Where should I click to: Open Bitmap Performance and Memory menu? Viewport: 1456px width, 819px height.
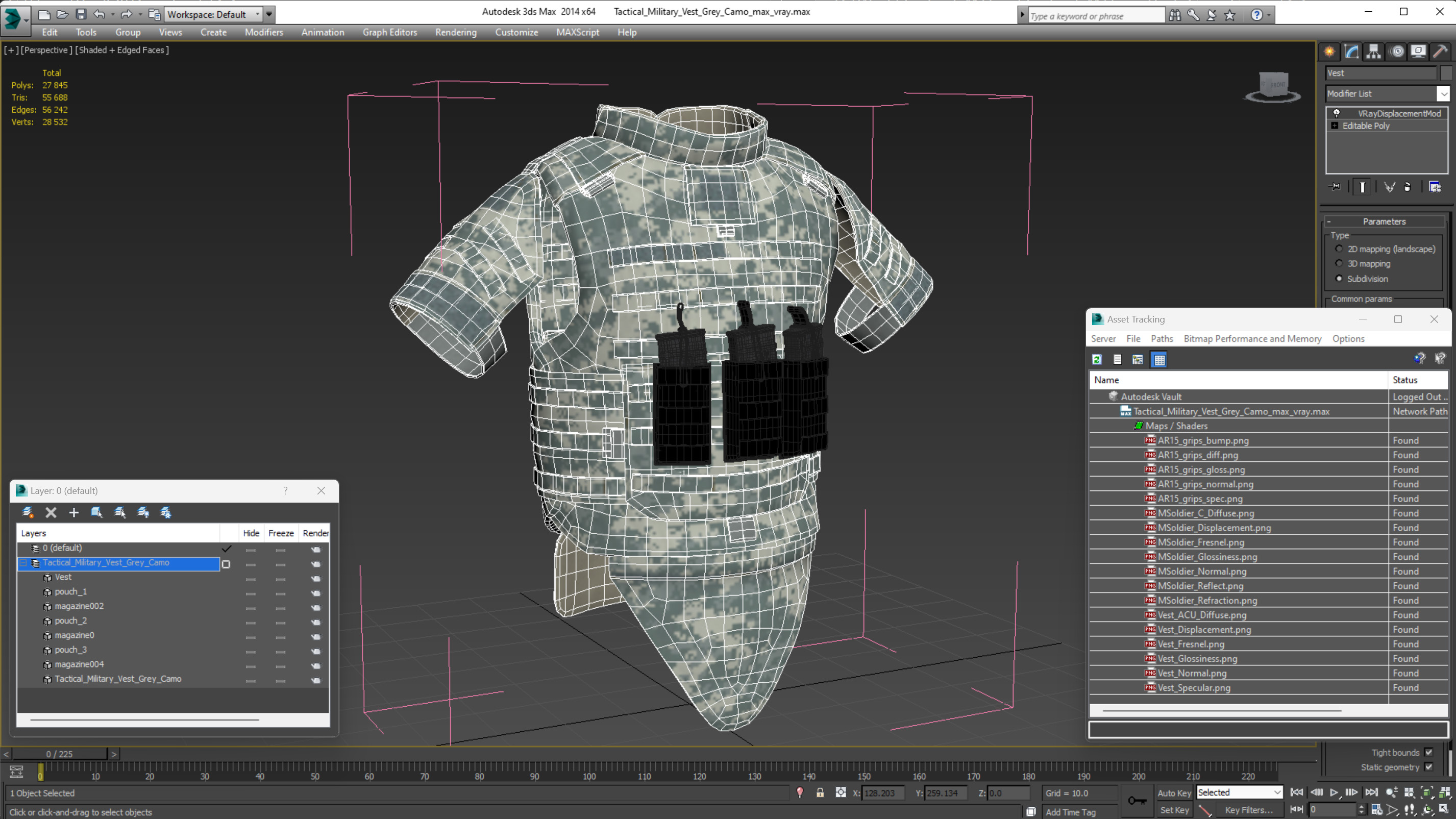tap(1252, 338)
